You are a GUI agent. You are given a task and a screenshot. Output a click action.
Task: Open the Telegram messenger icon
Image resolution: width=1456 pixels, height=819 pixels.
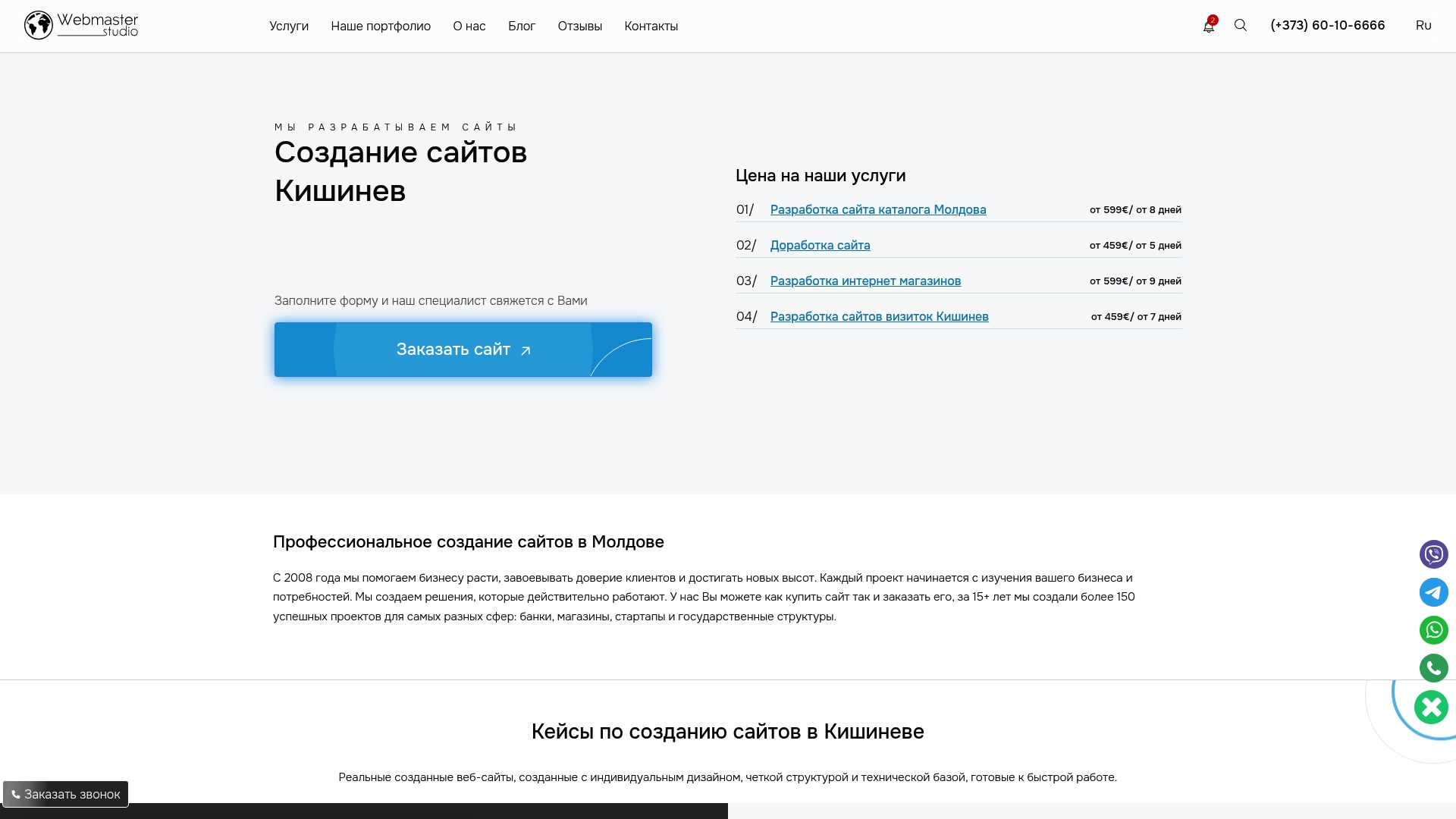(x=1433, y=592)
